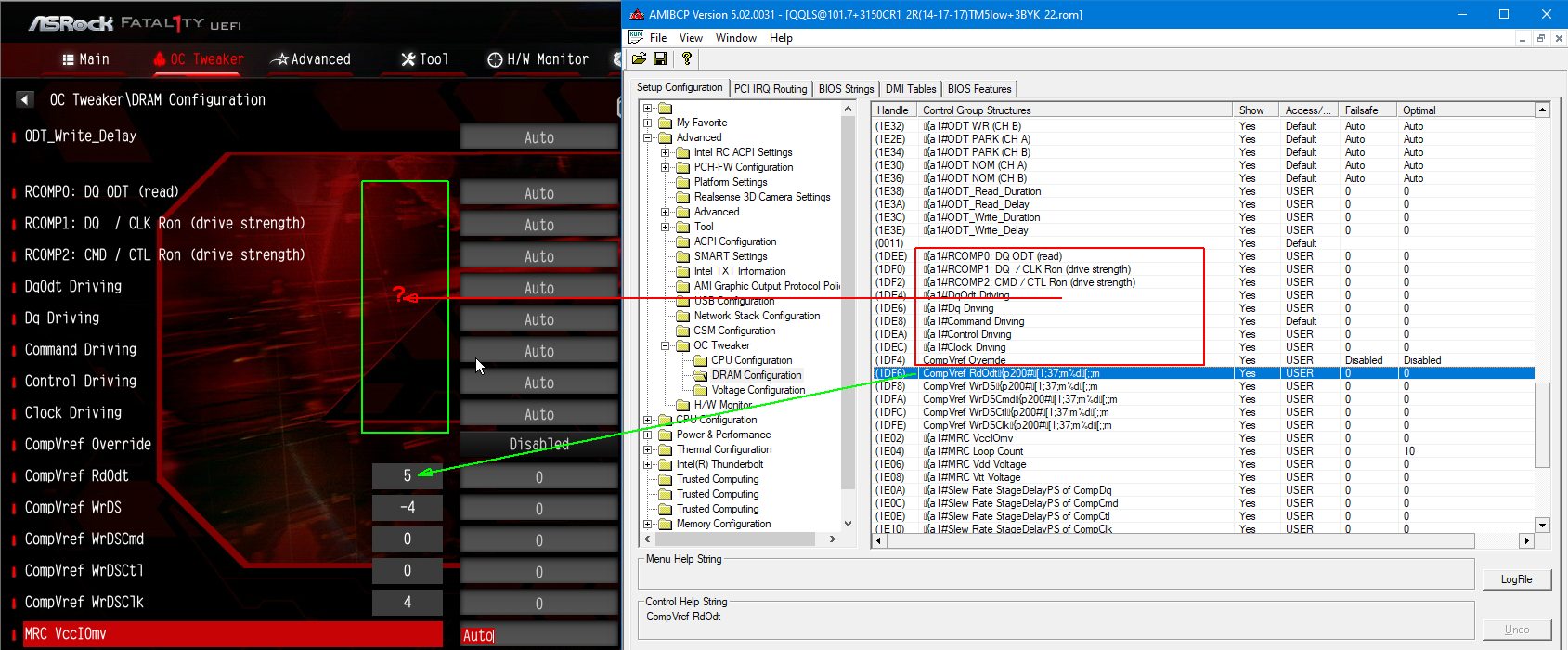Switch to the BIOS Strings tab
Viewport: 1568px width, 650px height.
(846, 89)
